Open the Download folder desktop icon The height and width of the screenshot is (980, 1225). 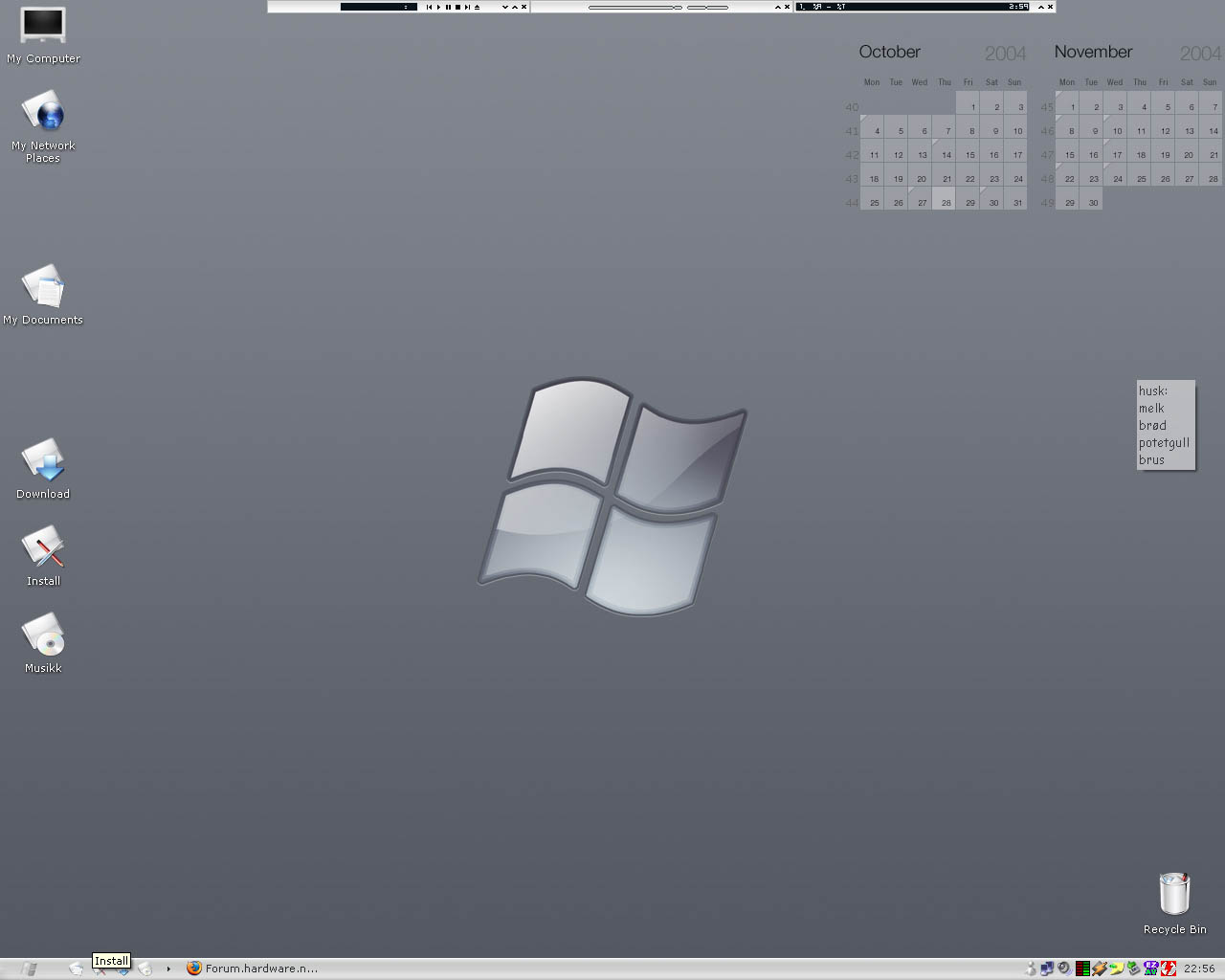pos(43,469)
